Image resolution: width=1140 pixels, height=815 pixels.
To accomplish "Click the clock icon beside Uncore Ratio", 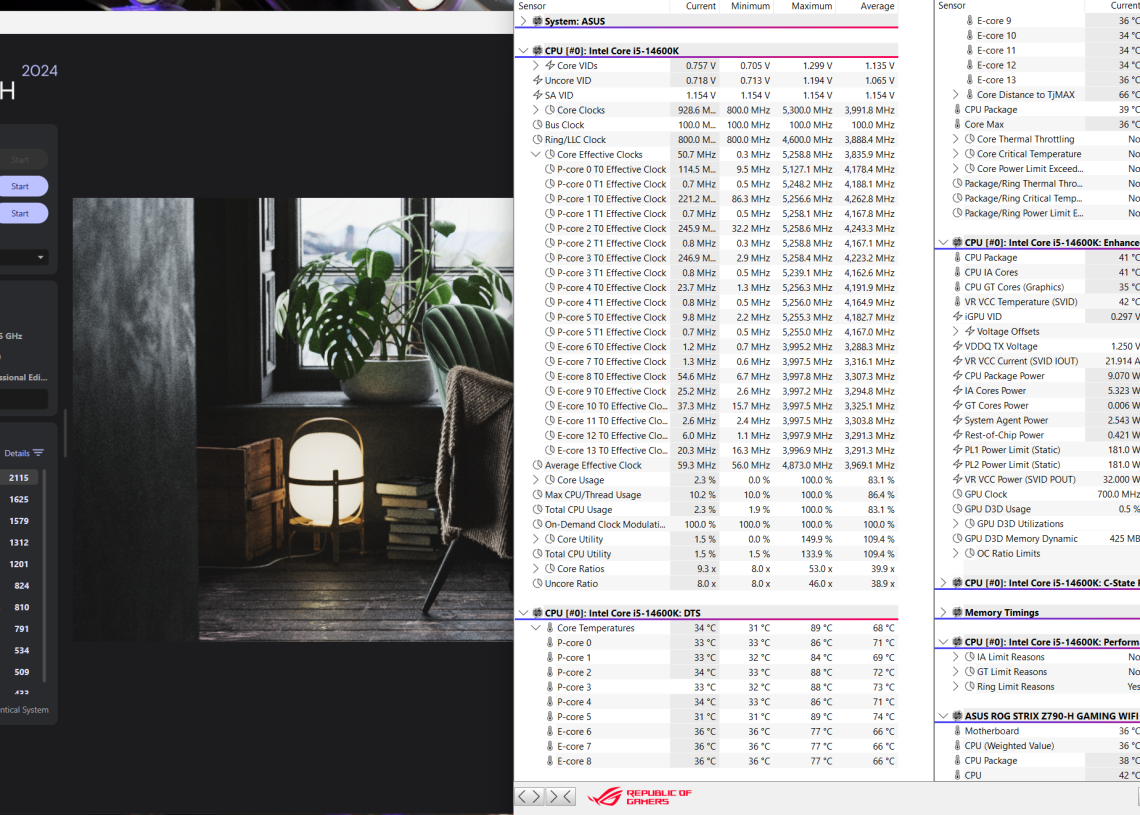I will (537, 584).
